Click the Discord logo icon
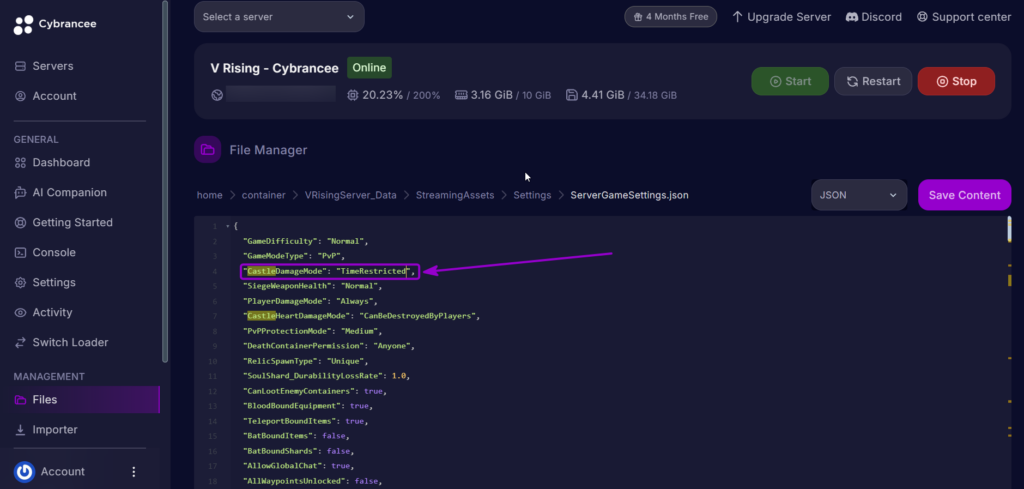The image size is (1024, 489). coord(852,17)
